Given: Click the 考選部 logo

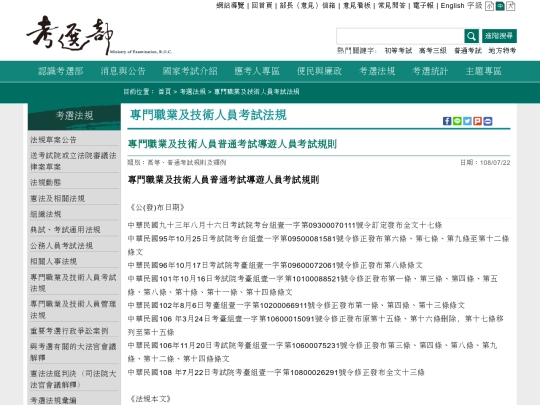Looking at the screenshot, I should pos(99,35).
